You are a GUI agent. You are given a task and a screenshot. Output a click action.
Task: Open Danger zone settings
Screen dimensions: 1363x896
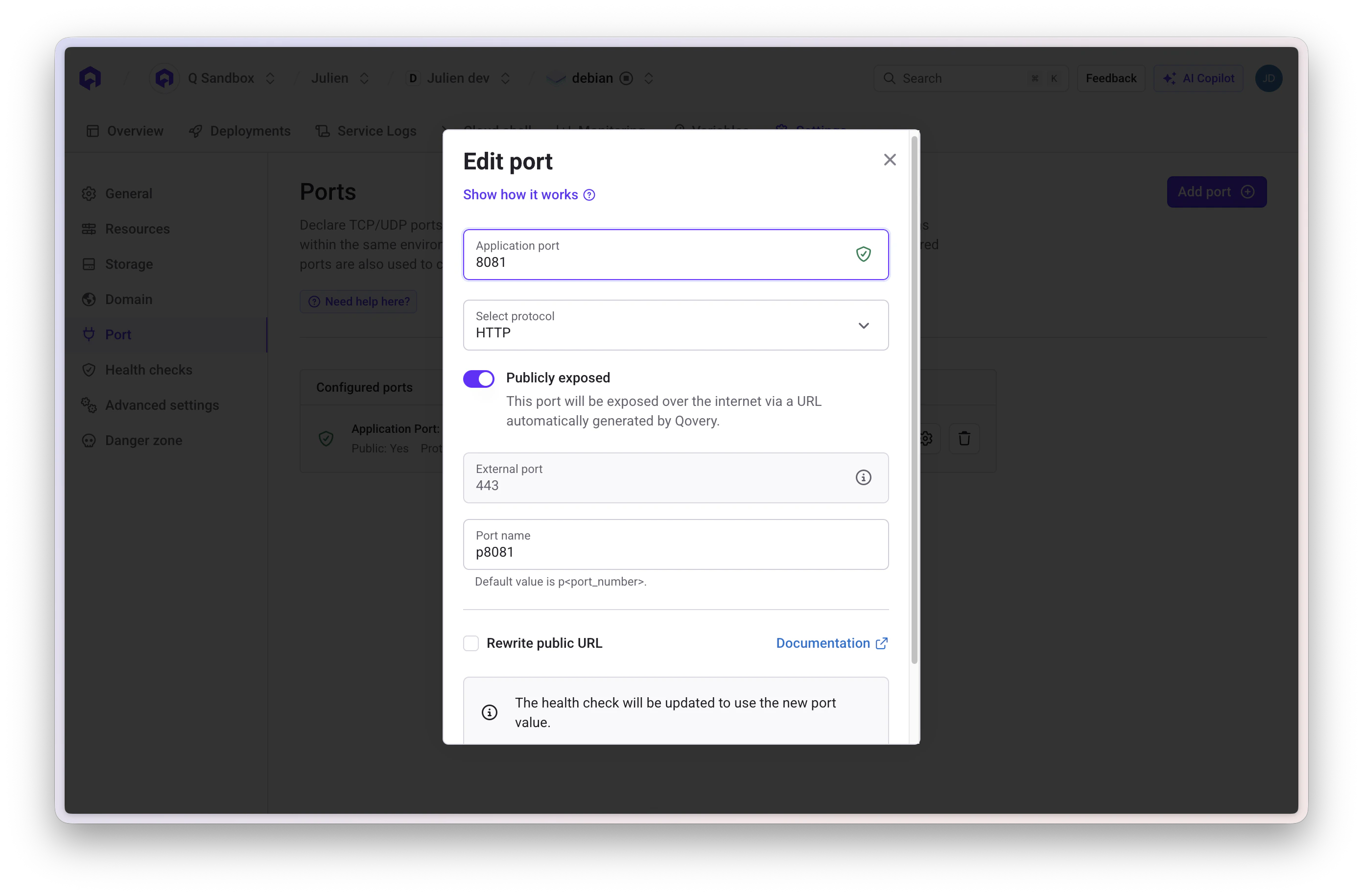[165, 441]
